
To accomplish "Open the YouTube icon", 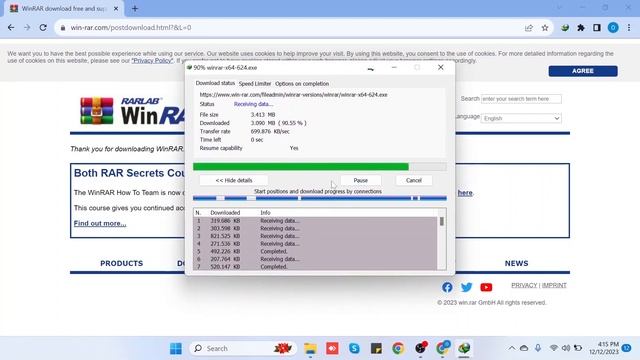I will click(x=486, y=287).
